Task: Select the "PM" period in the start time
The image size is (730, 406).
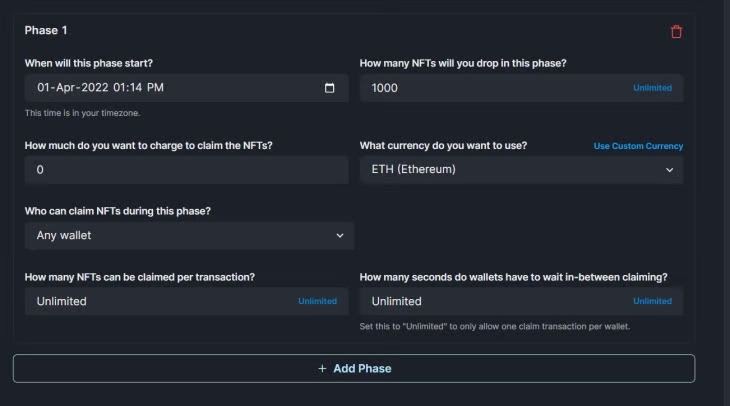Action: point(155,88)
